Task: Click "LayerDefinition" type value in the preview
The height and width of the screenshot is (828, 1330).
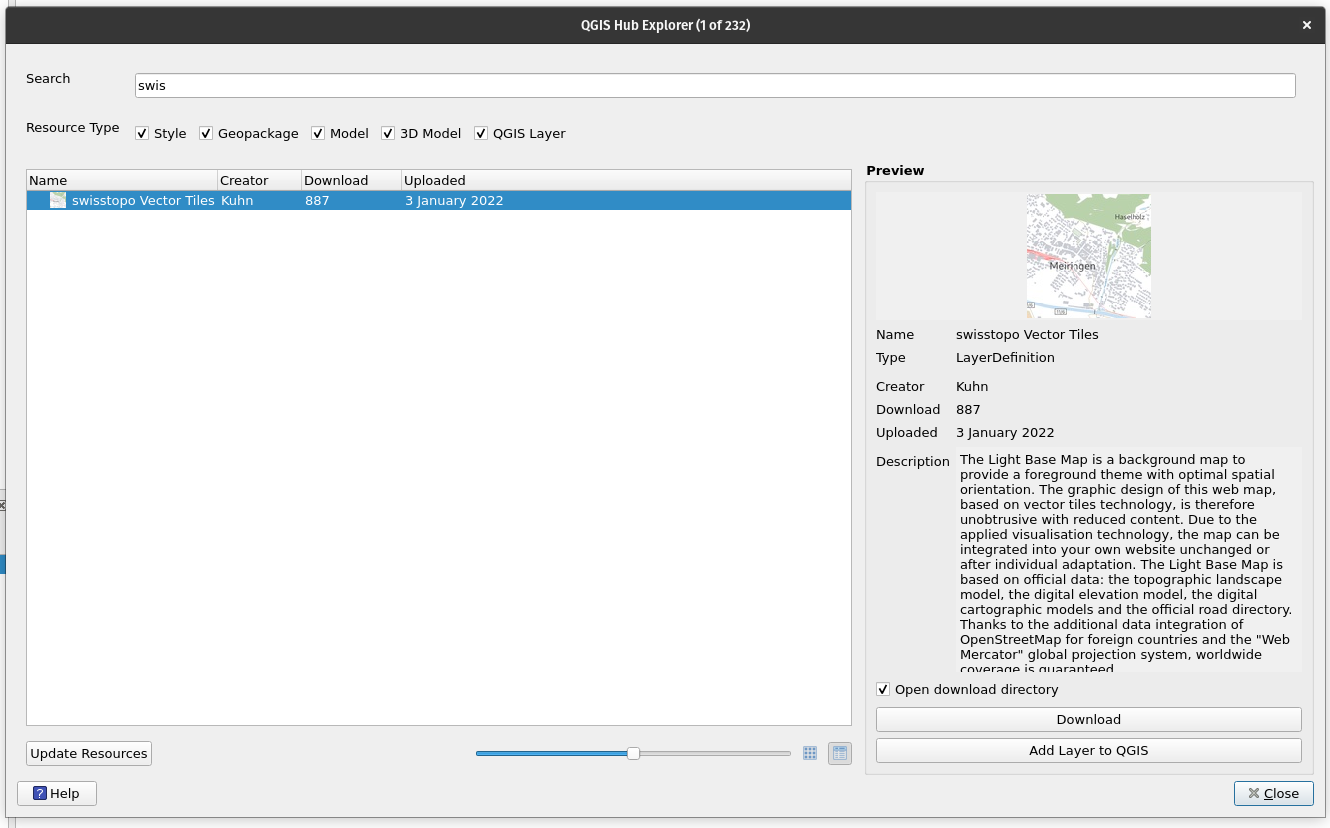Action: tap(1005, 357)
